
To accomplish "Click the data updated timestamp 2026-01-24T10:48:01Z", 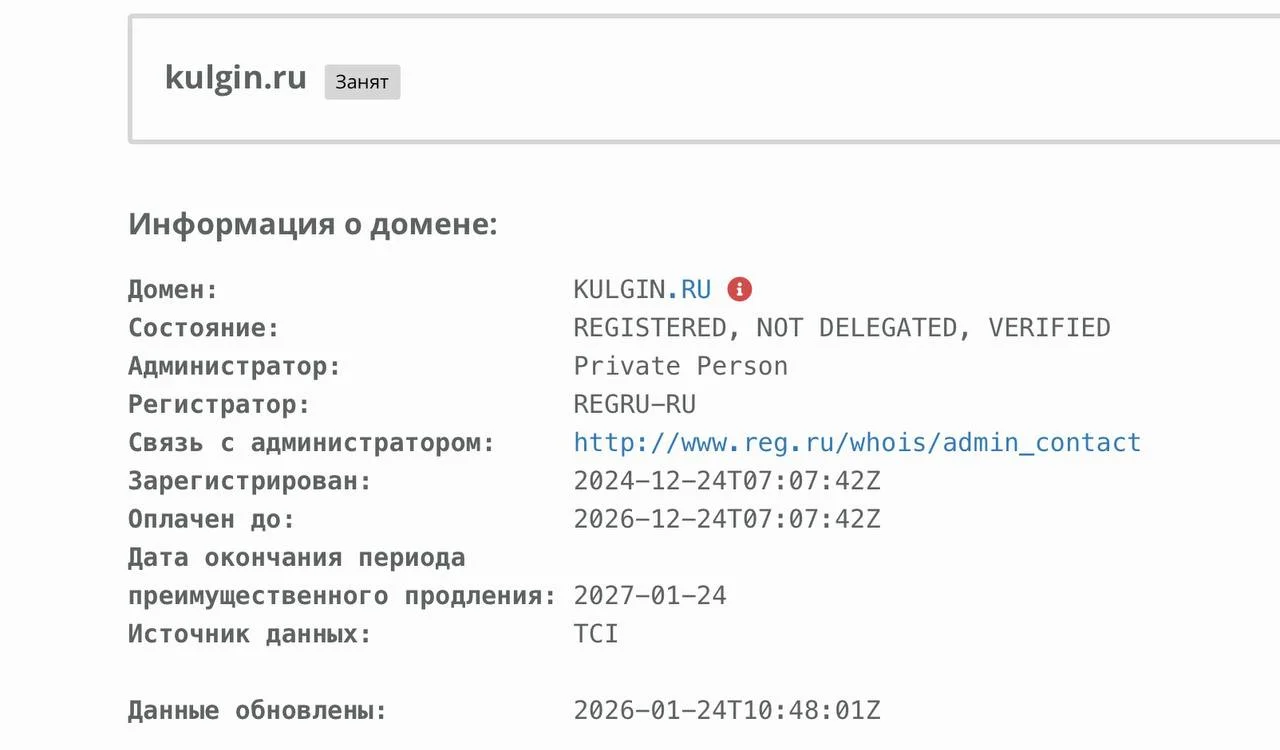I will (x=726, y=711).
